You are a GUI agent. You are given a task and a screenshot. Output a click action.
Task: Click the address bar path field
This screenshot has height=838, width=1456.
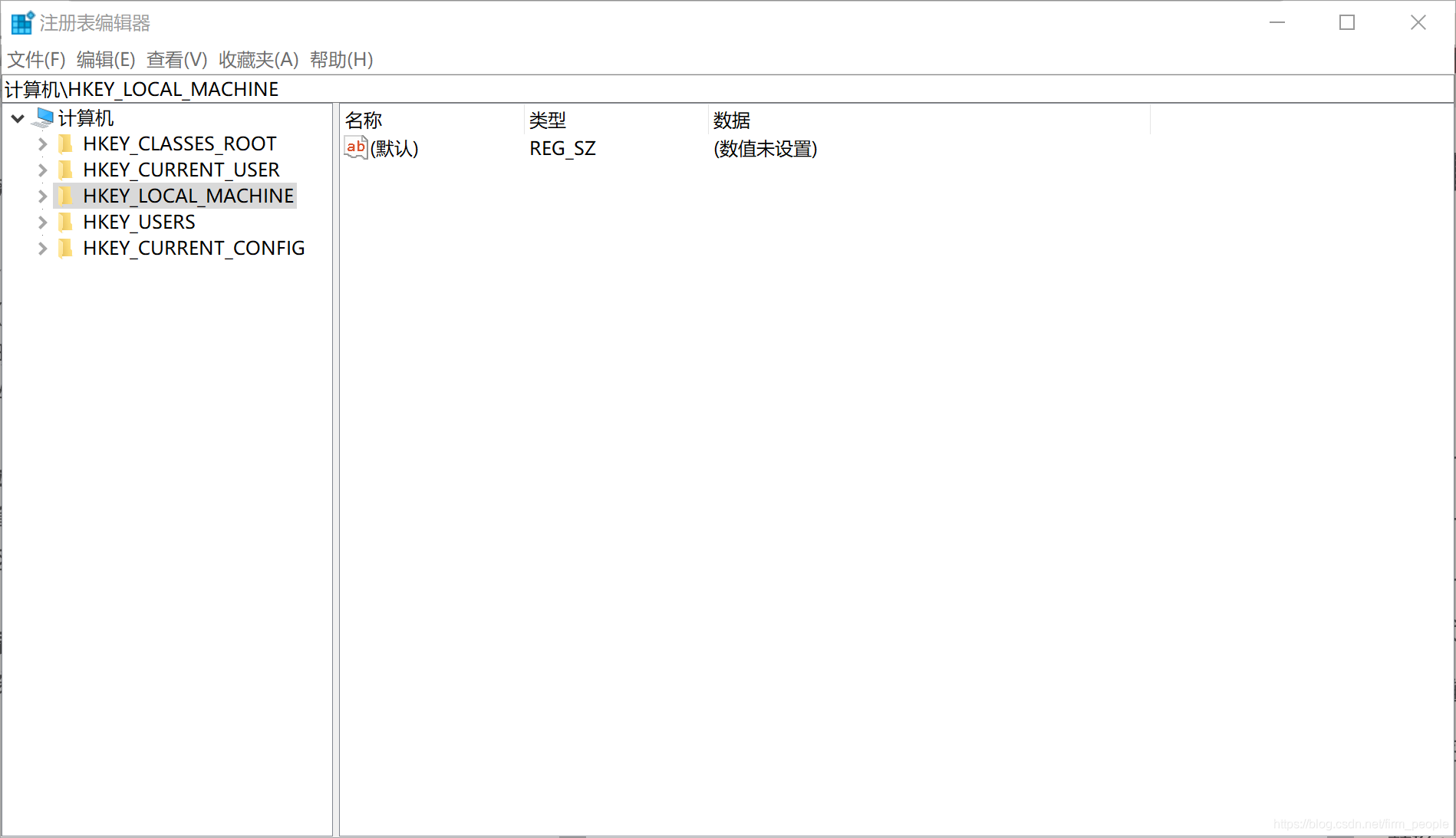tap(727, 89)
